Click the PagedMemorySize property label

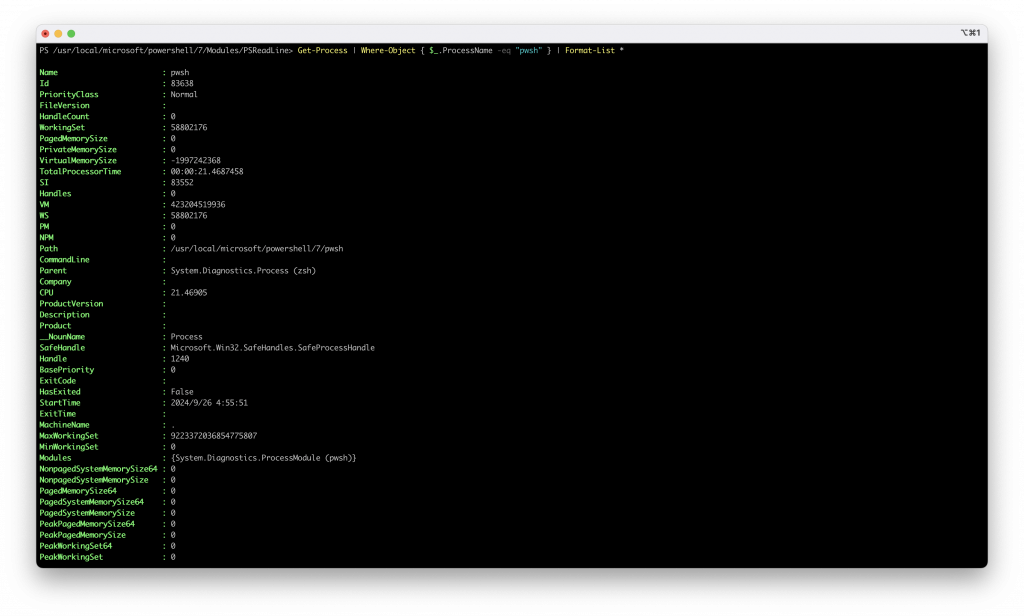73,138
